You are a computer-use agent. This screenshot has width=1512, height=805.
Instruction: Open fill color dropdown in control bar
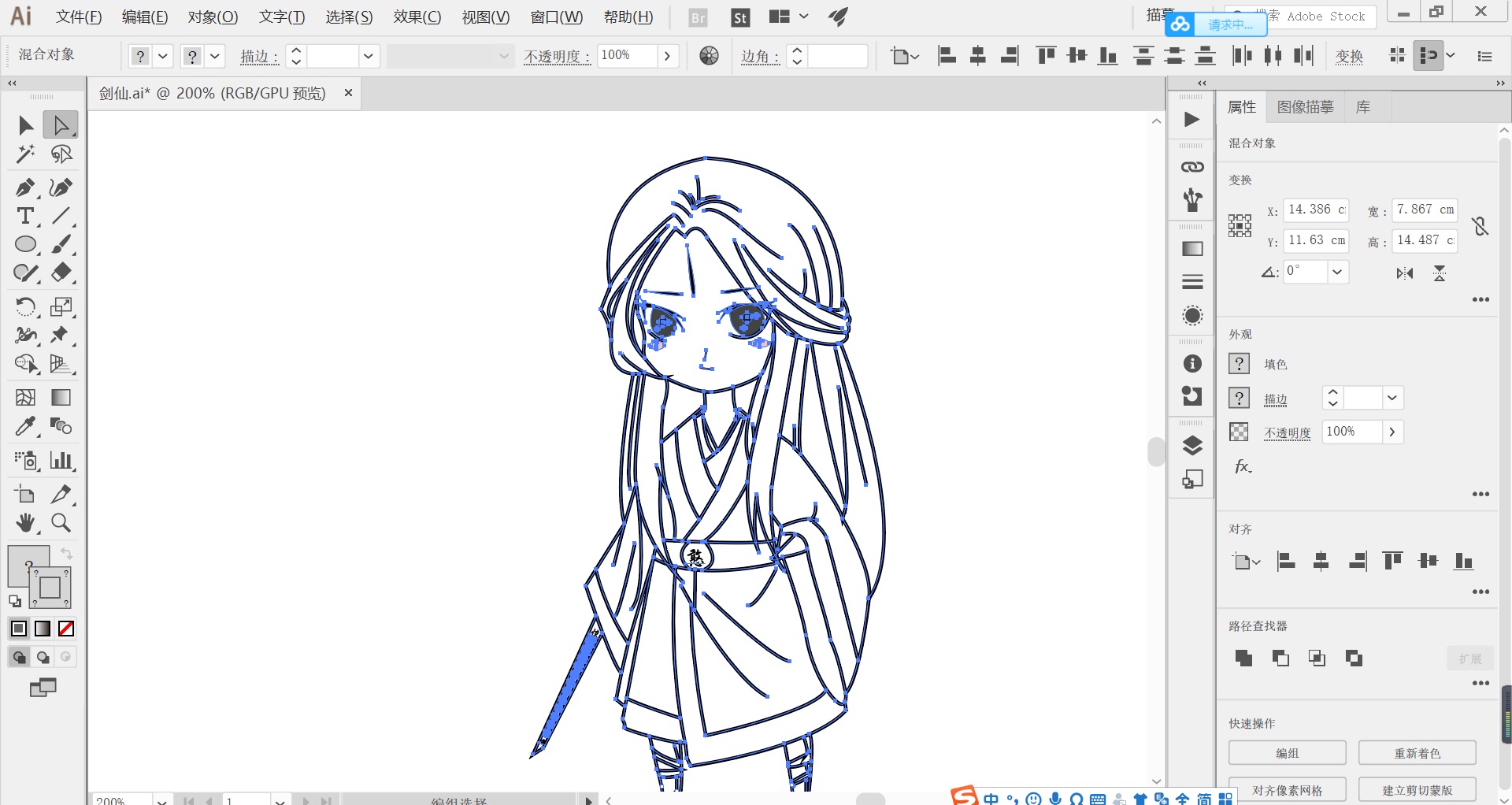point(163,56)
